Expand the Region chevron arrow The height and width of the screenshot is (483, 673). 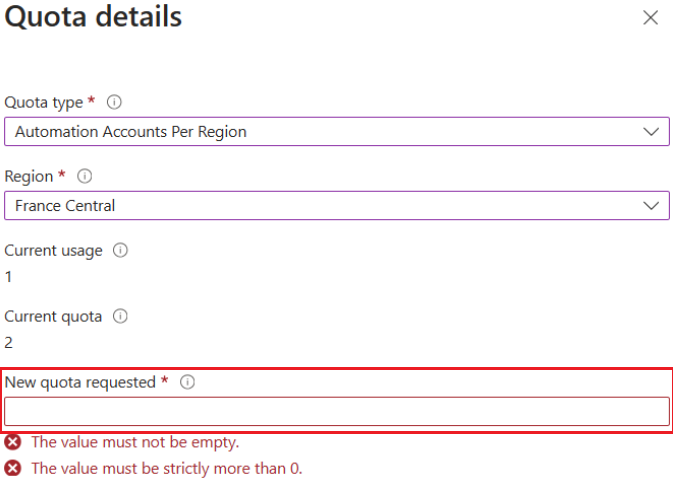point(651,205)
